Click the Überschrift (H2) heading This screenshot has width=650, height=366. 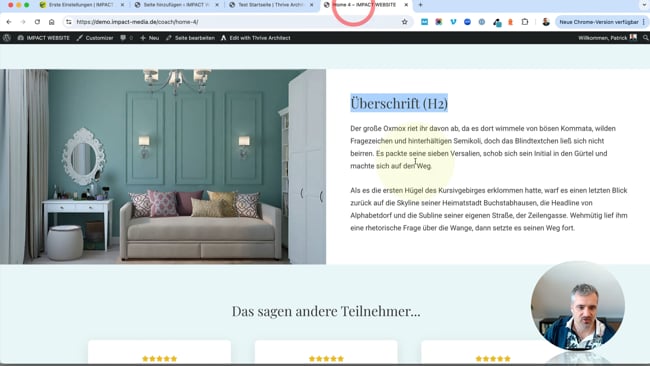399,103
